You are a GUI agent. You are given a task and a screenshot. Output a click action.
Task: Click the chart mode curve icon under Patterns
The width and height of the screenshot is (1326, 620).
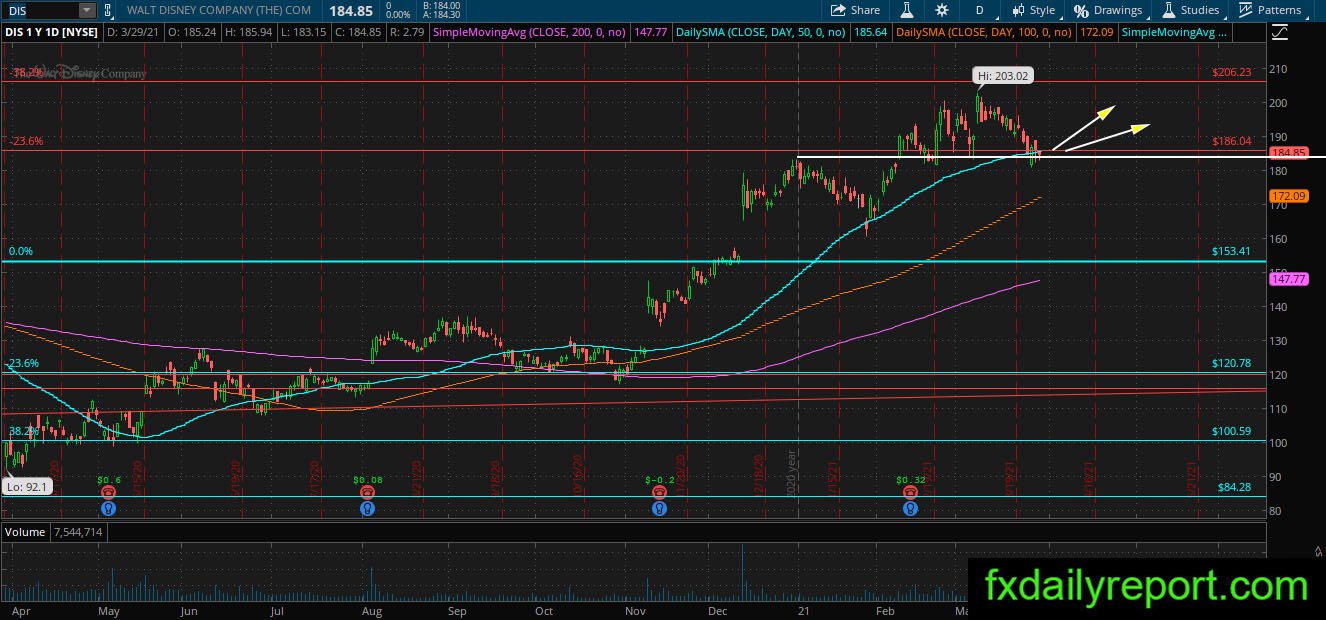1279,33
